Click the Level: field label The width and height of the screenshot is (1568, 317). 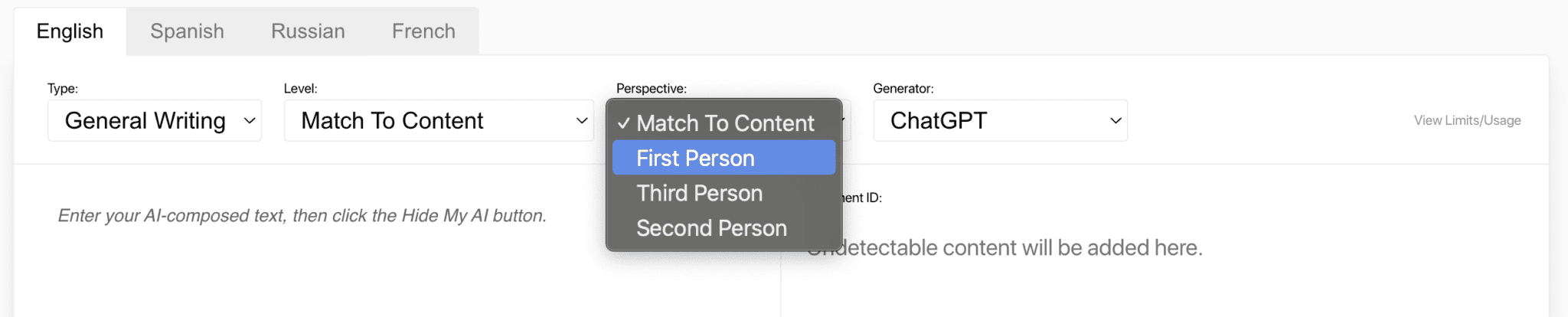point(300,89)
